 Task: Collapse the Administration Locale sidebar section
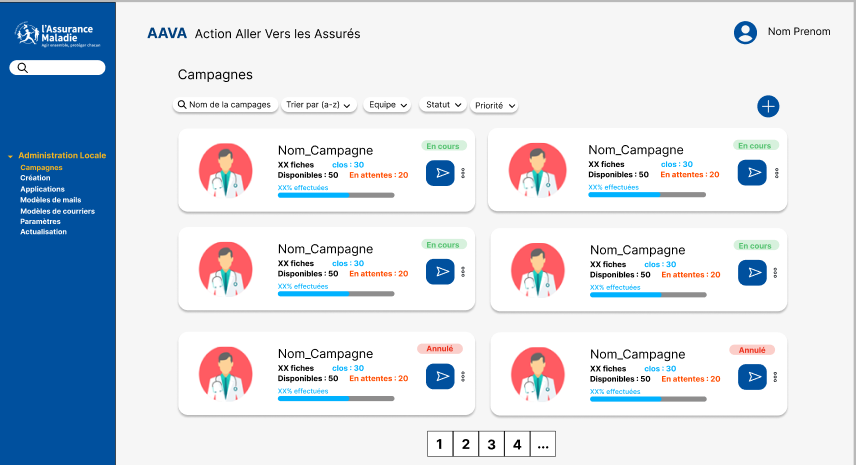tap(10, 156)
